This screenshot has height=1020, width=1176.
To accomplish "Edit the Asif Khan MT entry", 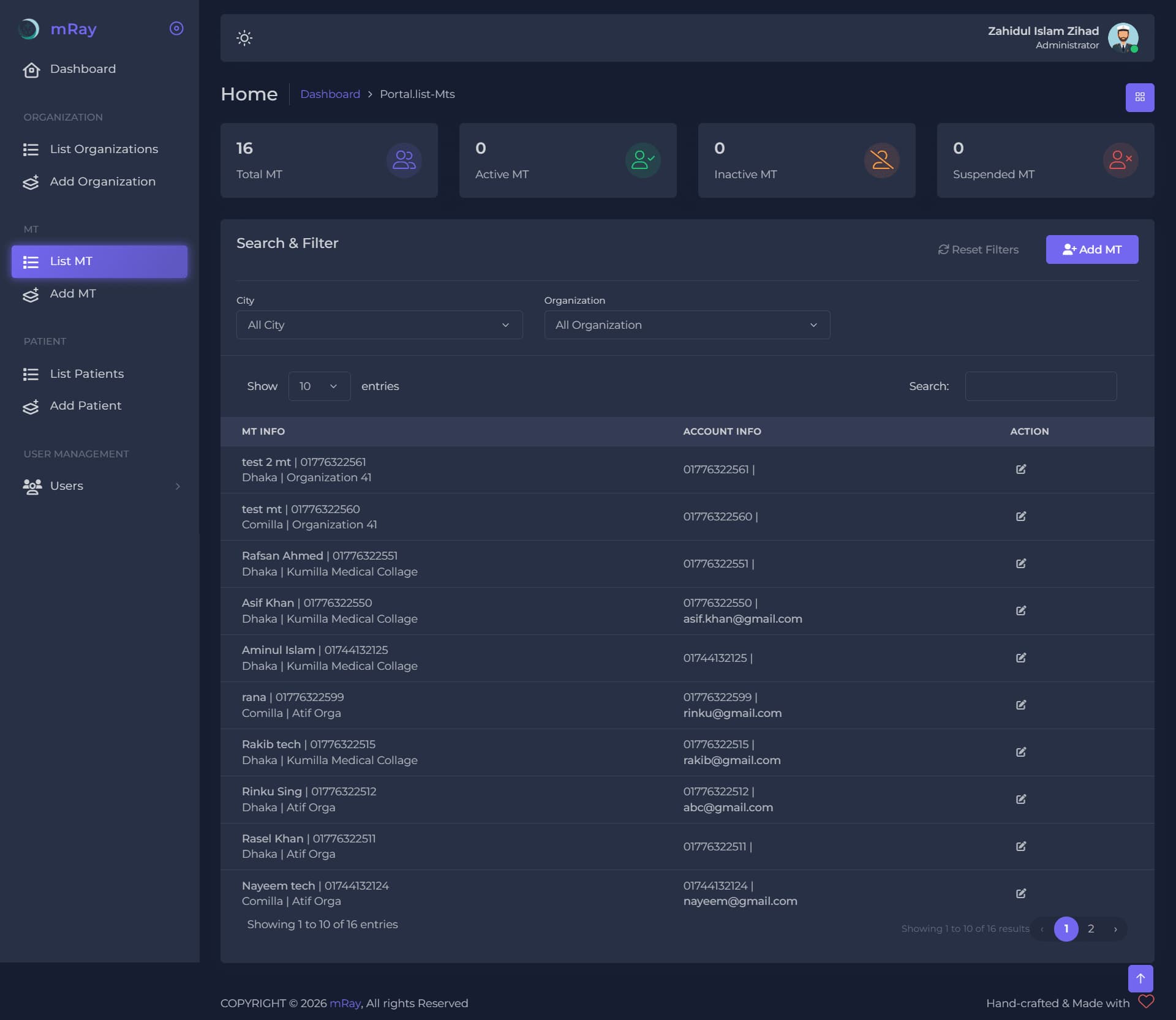I will 1021,610.
